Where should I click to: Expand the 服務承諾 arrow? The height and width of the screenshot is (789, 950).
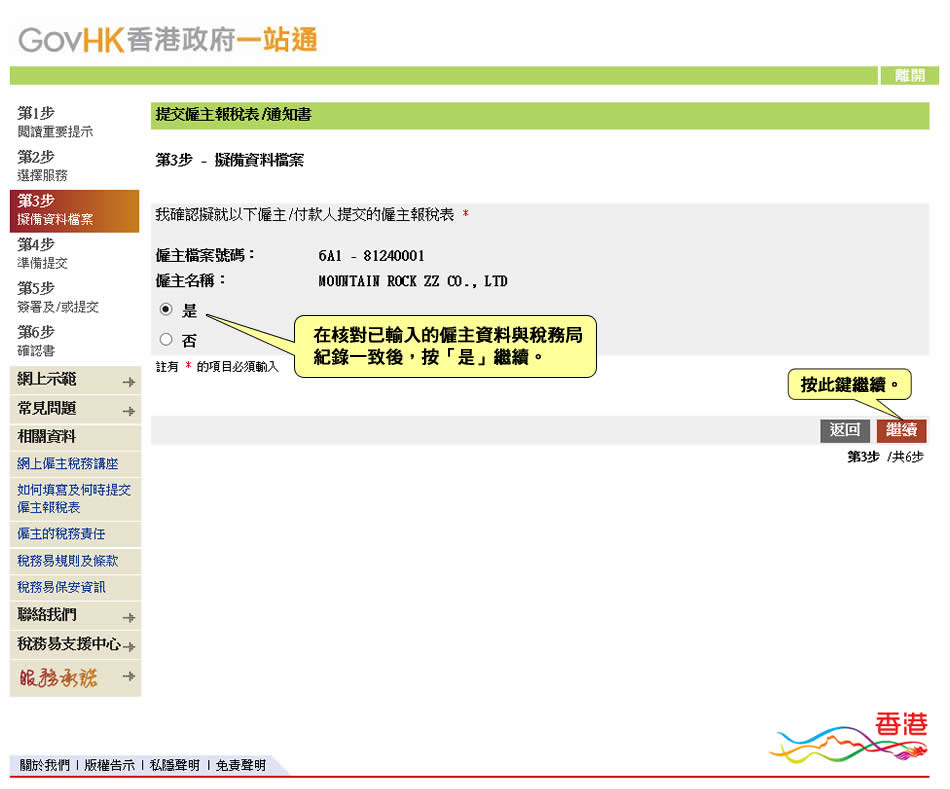[x=128, y=676]
